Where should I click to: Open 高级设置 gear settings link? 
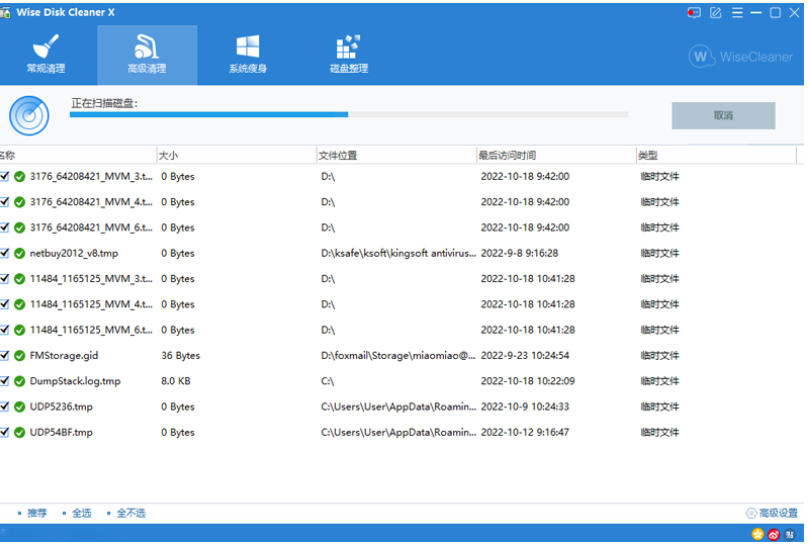(x=772, y=513)
